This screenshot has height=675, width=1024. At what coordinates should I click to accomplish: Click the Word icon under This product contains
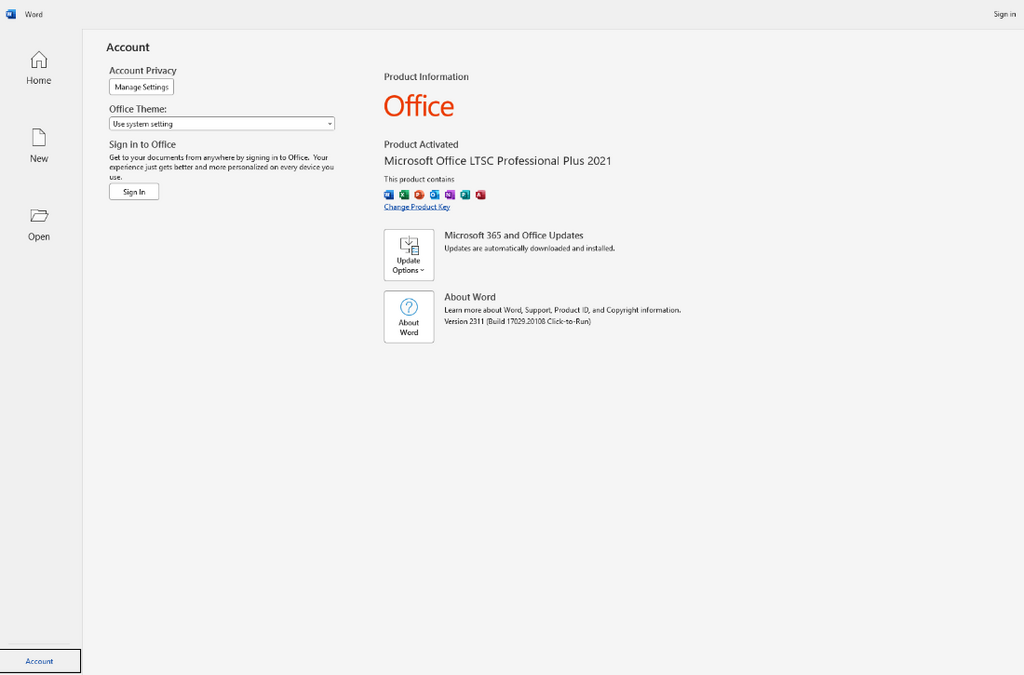point(389,195)
